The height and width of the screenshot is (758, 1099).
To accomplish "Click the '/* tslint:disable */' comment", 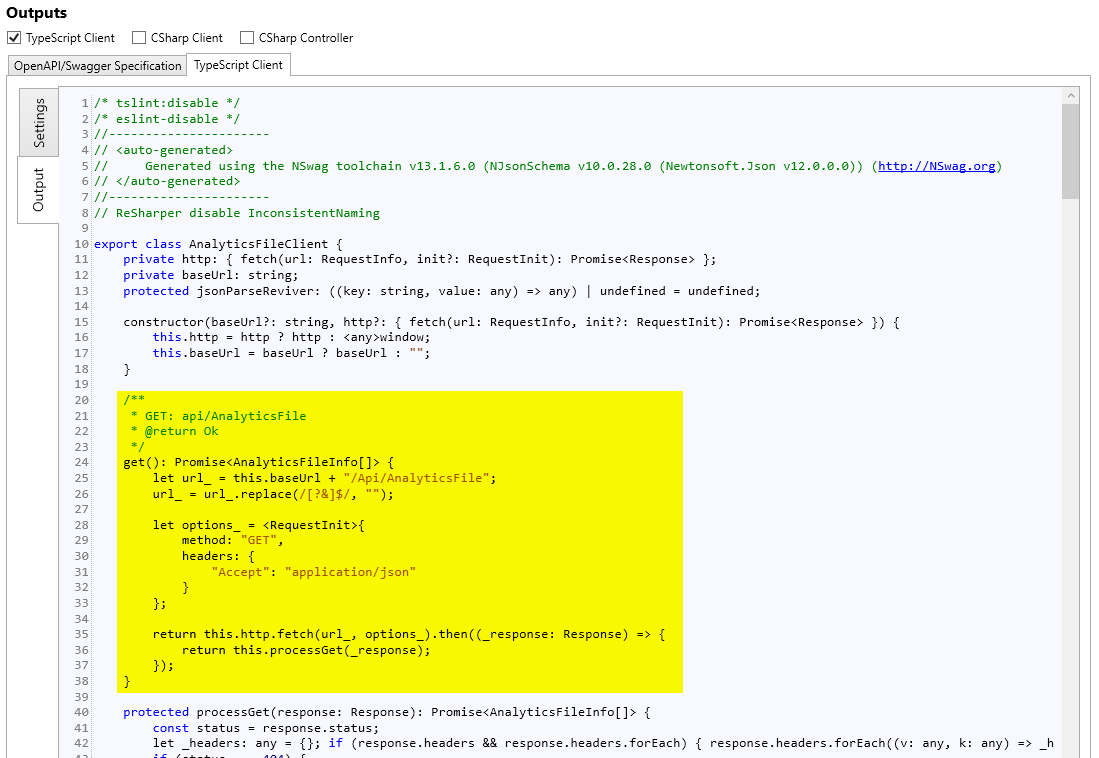I will coord(167,103).
